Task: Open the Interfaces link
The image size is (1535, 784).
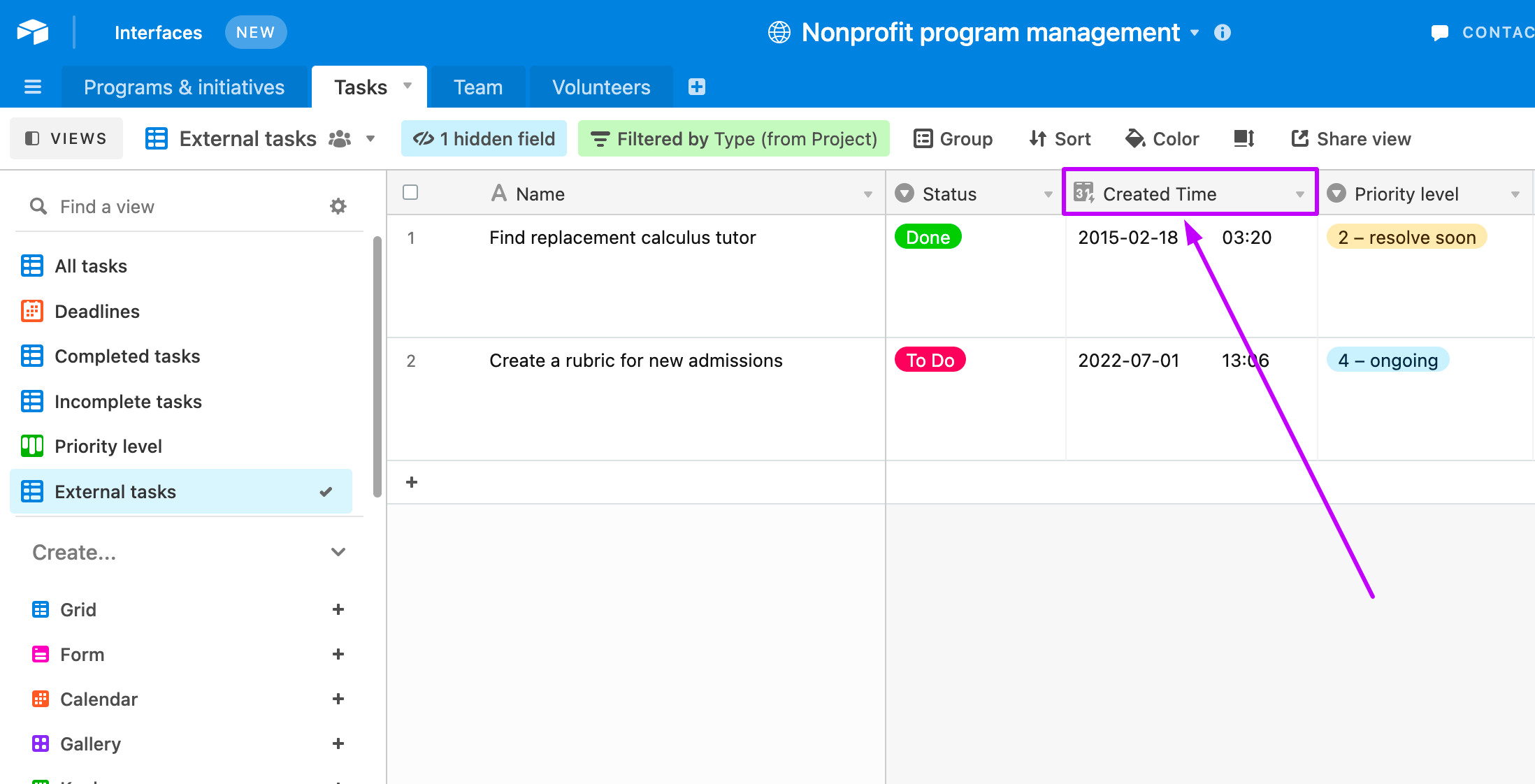Action: pyautogui.click(x=158, y=33)
